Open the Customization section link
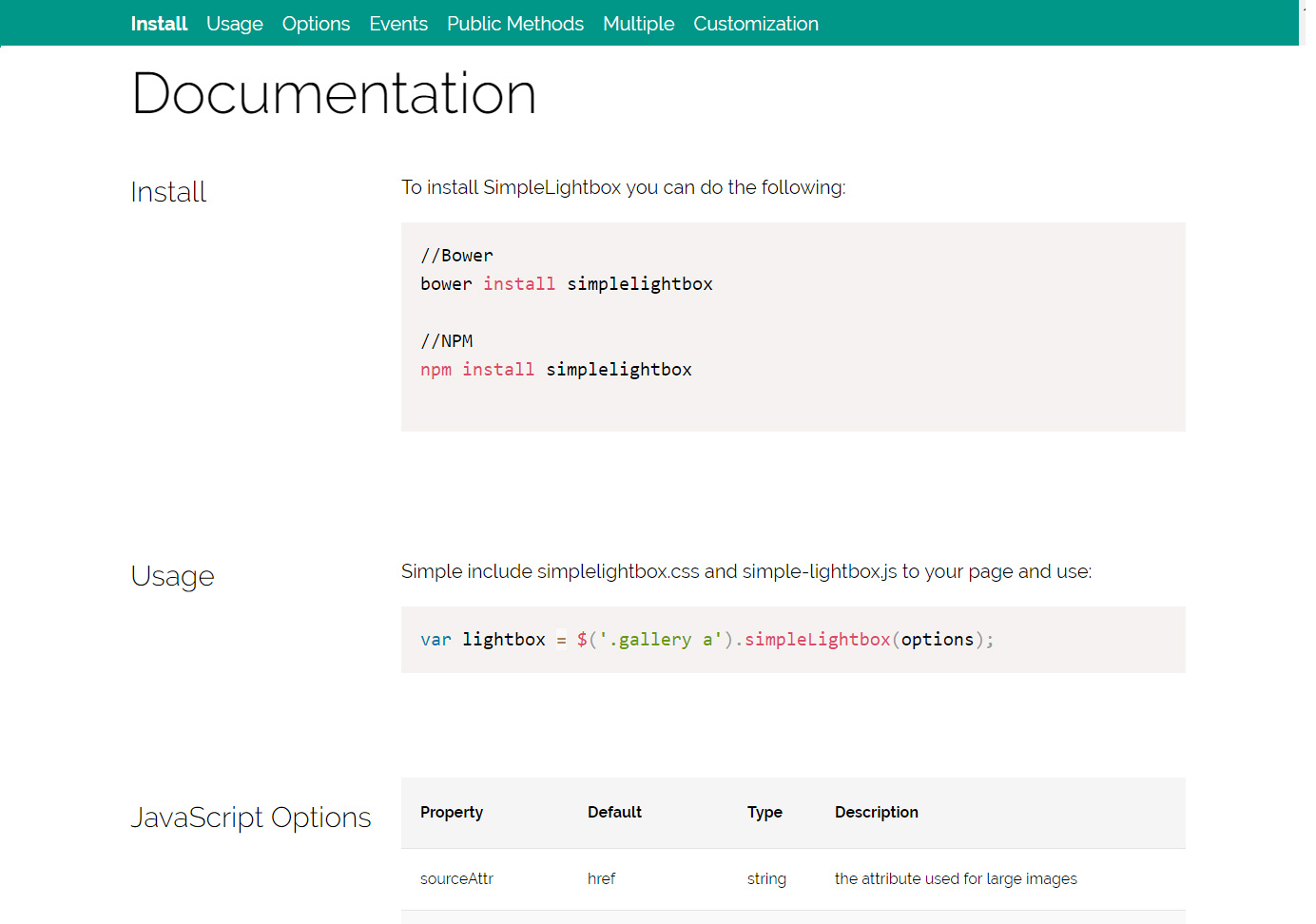The image size is (1316, 924). [755, 24]
